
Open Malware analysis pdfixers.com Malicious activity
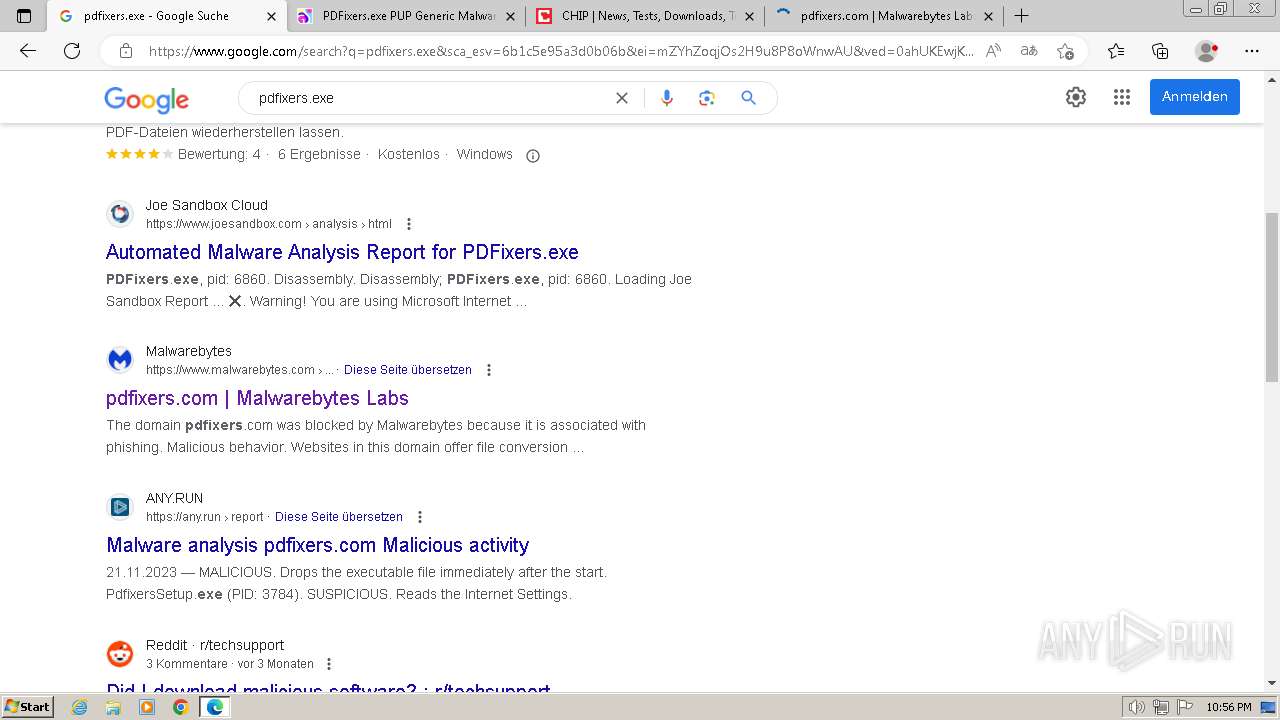click(x=318, y=545)
